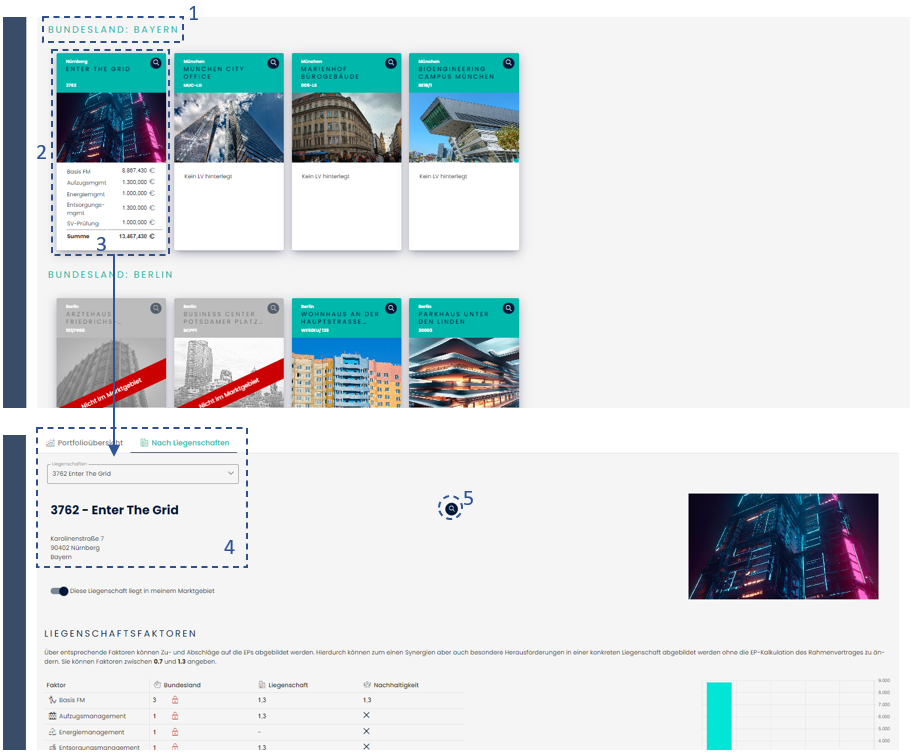This screenshot has width=913, height=756.
Task: Select the Nach Liegenschaften tab
Action: [x=183, y=442]
